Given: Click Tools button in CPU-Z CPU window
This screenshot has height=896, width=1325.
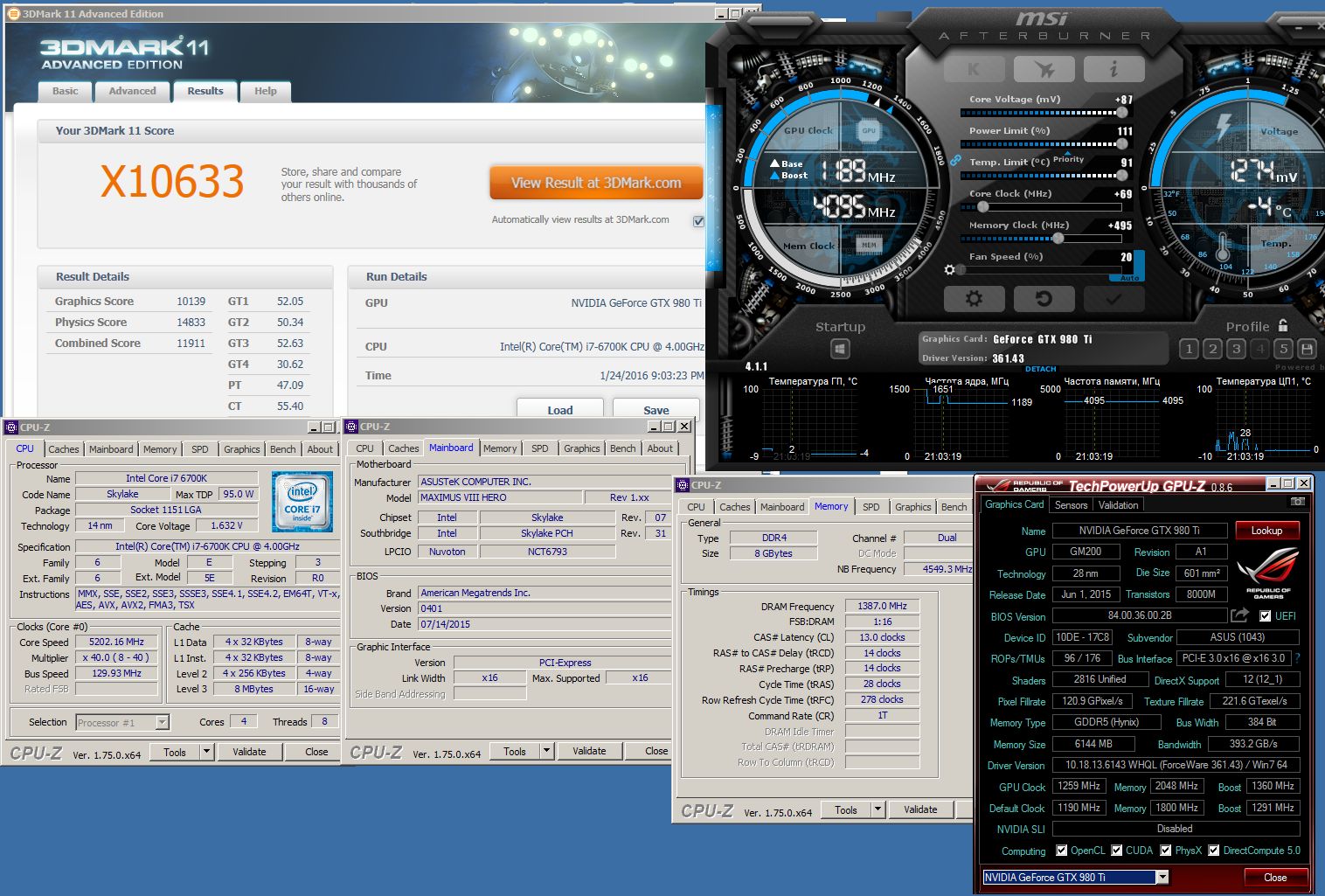Looking at the screenshot, I should [175, 752].
